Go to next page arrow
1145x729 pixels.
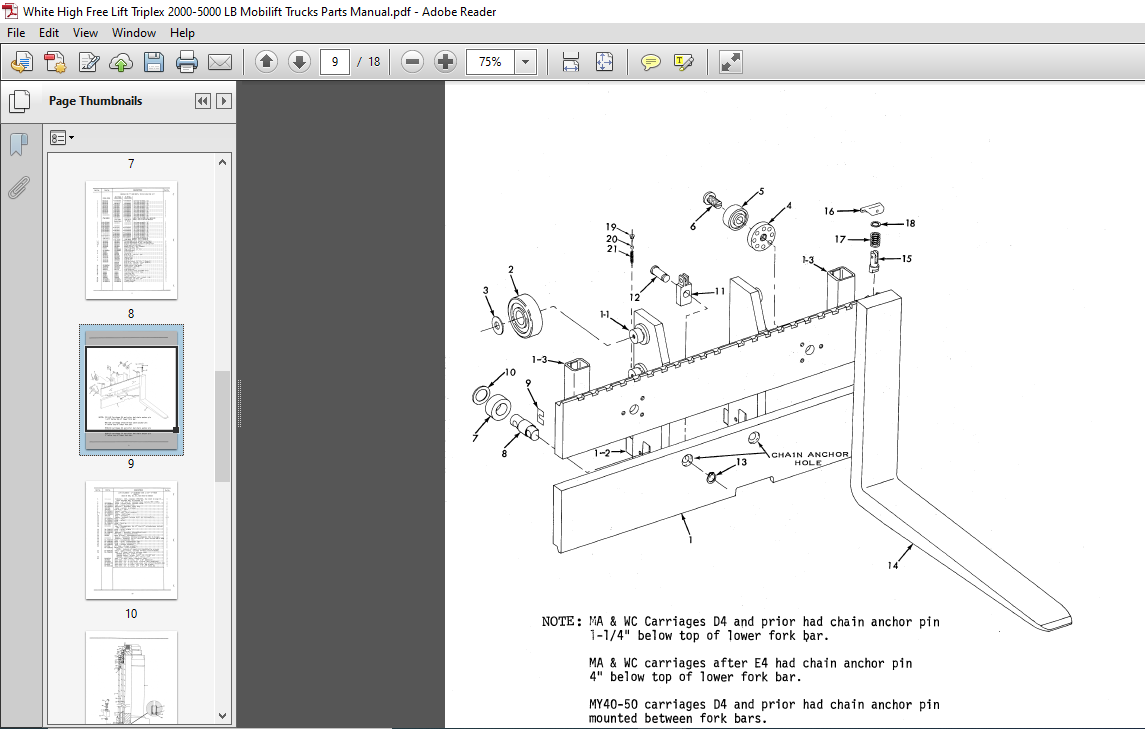(x=299, y=62)
